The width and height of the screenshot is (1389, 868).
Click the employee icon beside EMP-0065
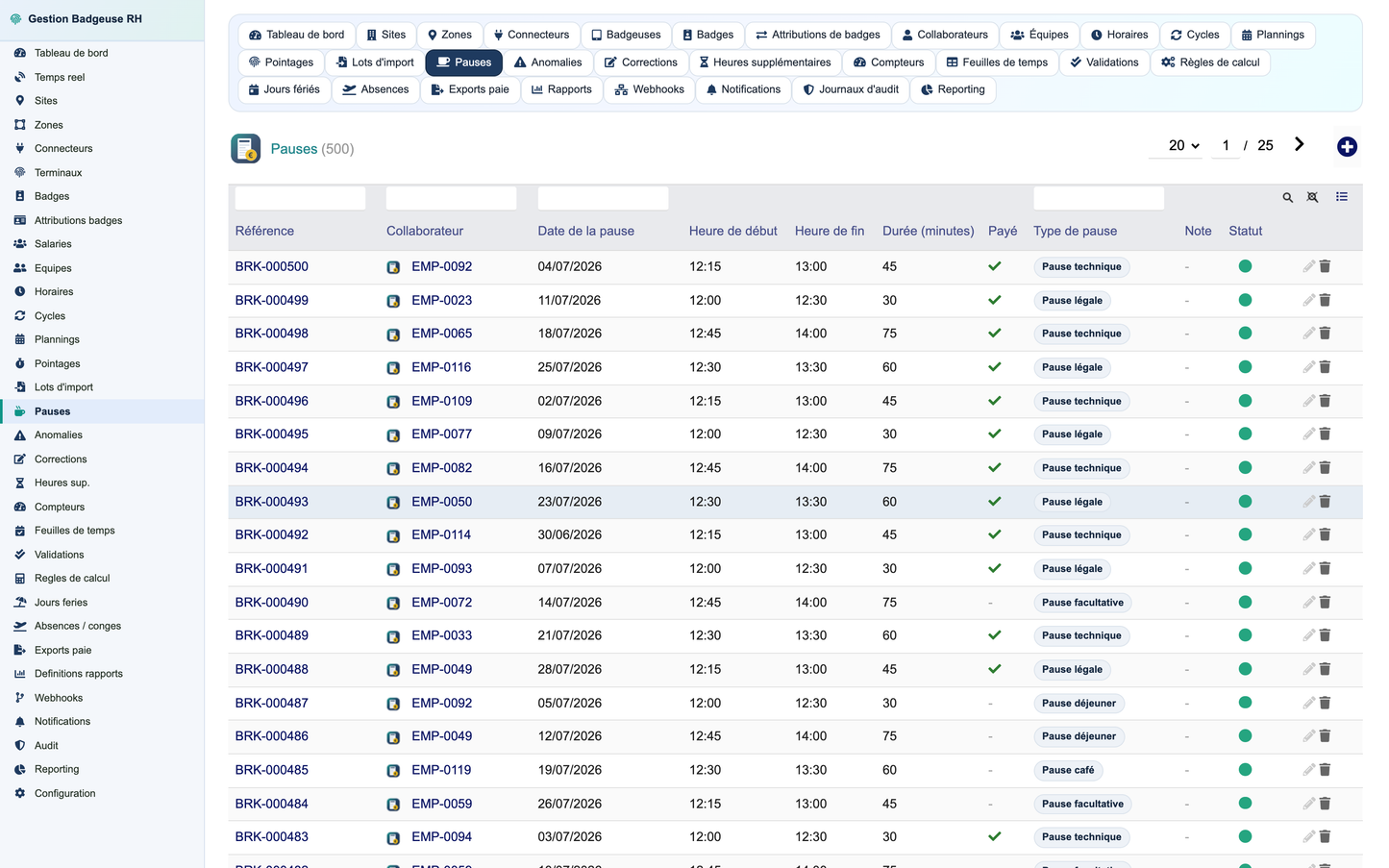[393, 335]
